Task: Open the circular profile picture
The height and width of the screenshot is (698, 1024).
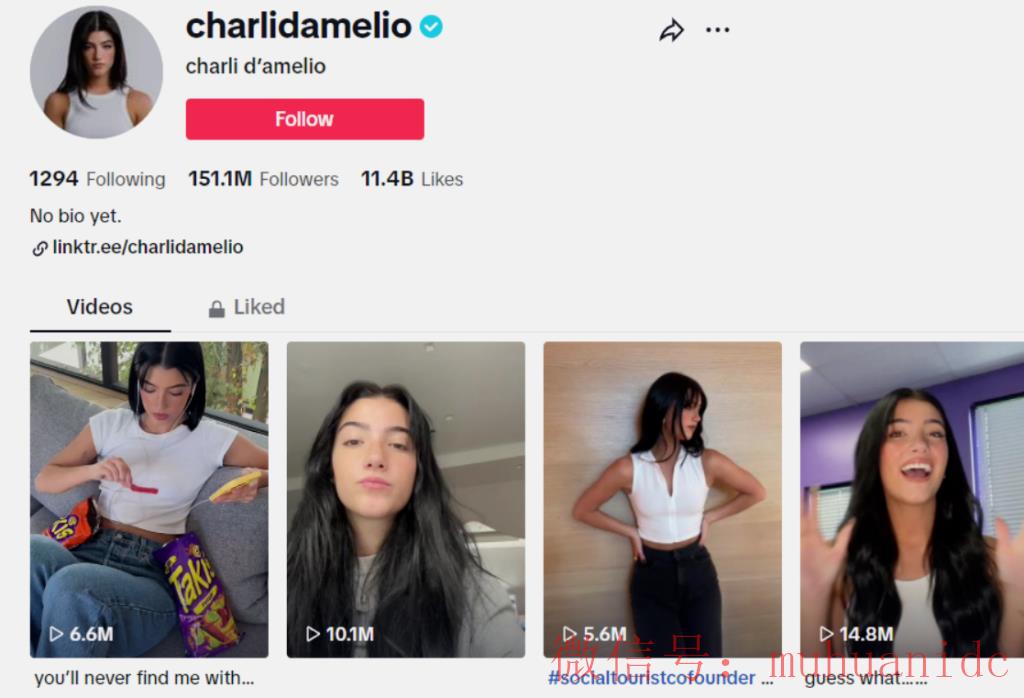Action: tap(97, 72)
